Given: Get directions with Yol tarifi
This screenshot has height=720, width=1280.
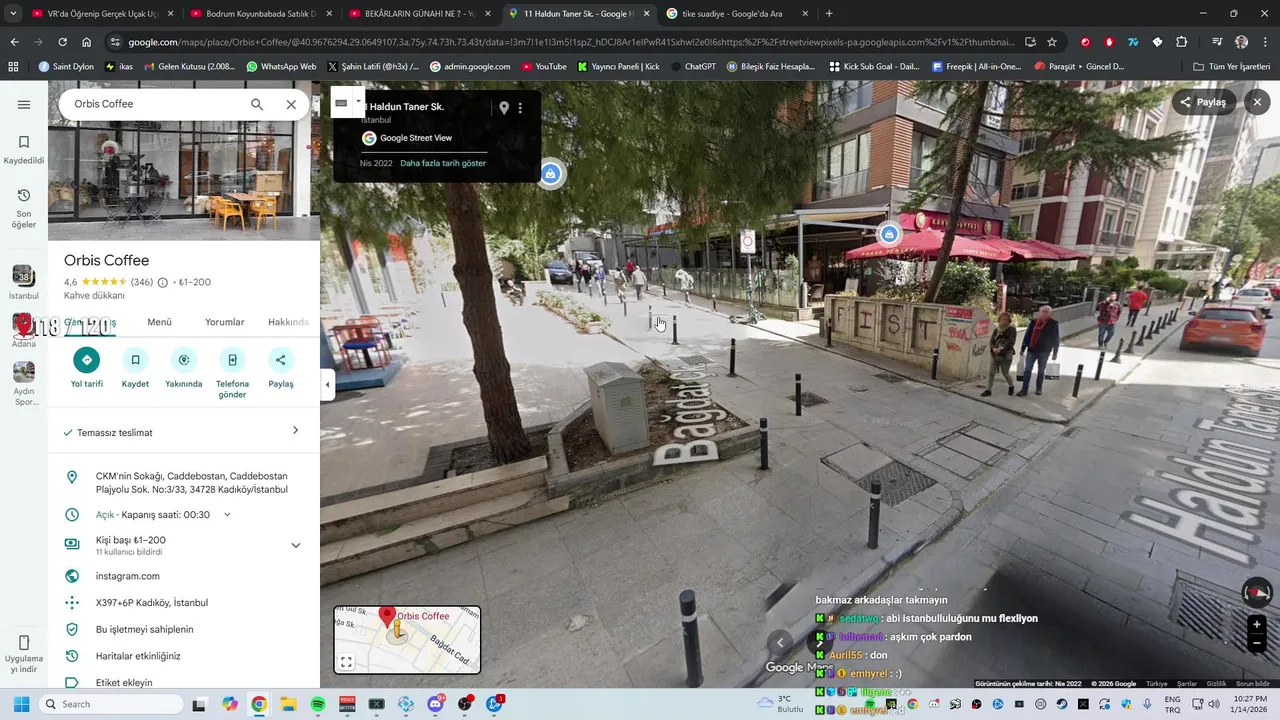Looking at the screenshot, I should [x=87, y=368].
